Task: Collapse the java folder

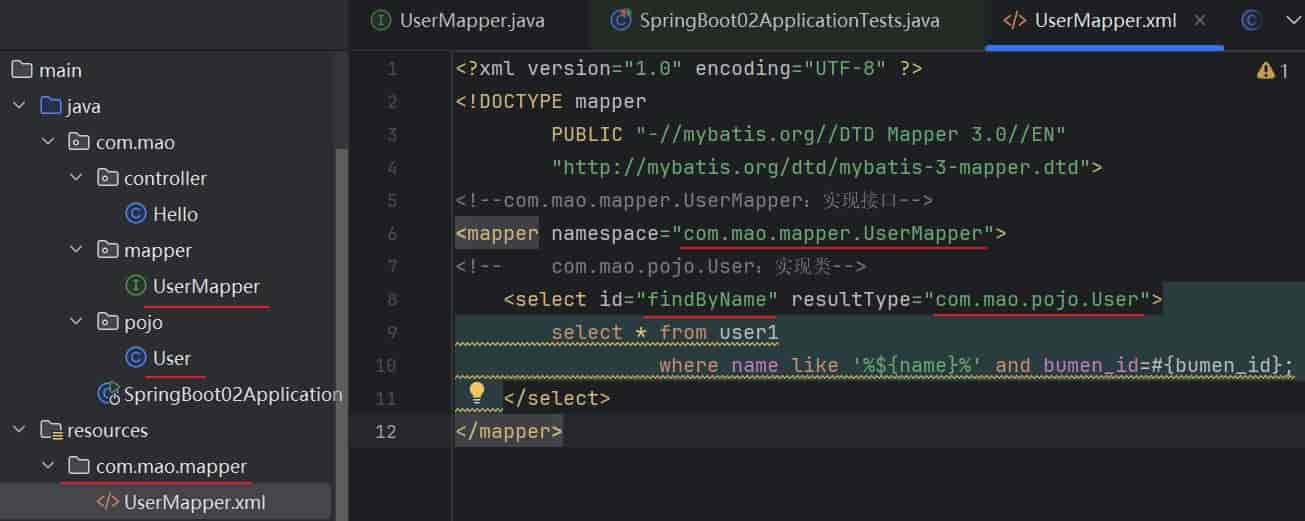Action: [20, 106]
